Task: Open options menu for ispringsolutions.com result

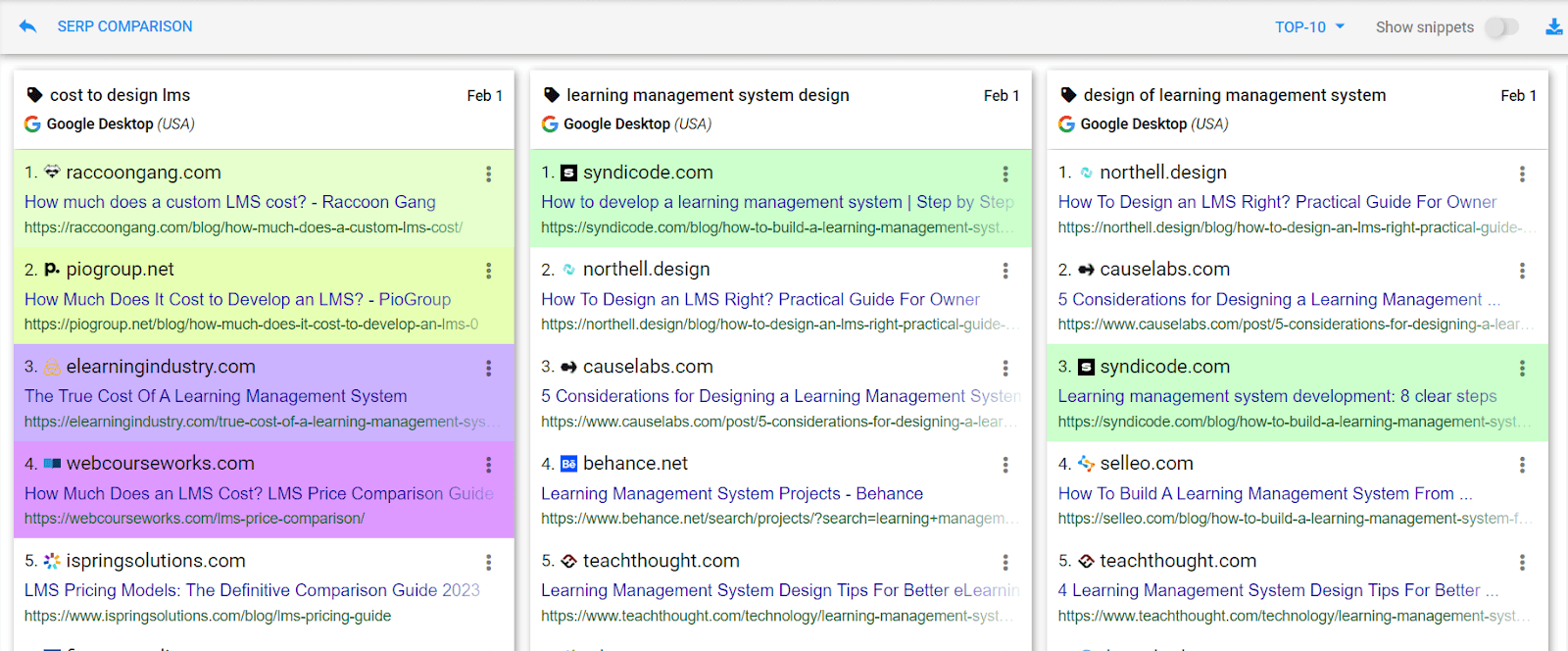Action: click(489, 562)
